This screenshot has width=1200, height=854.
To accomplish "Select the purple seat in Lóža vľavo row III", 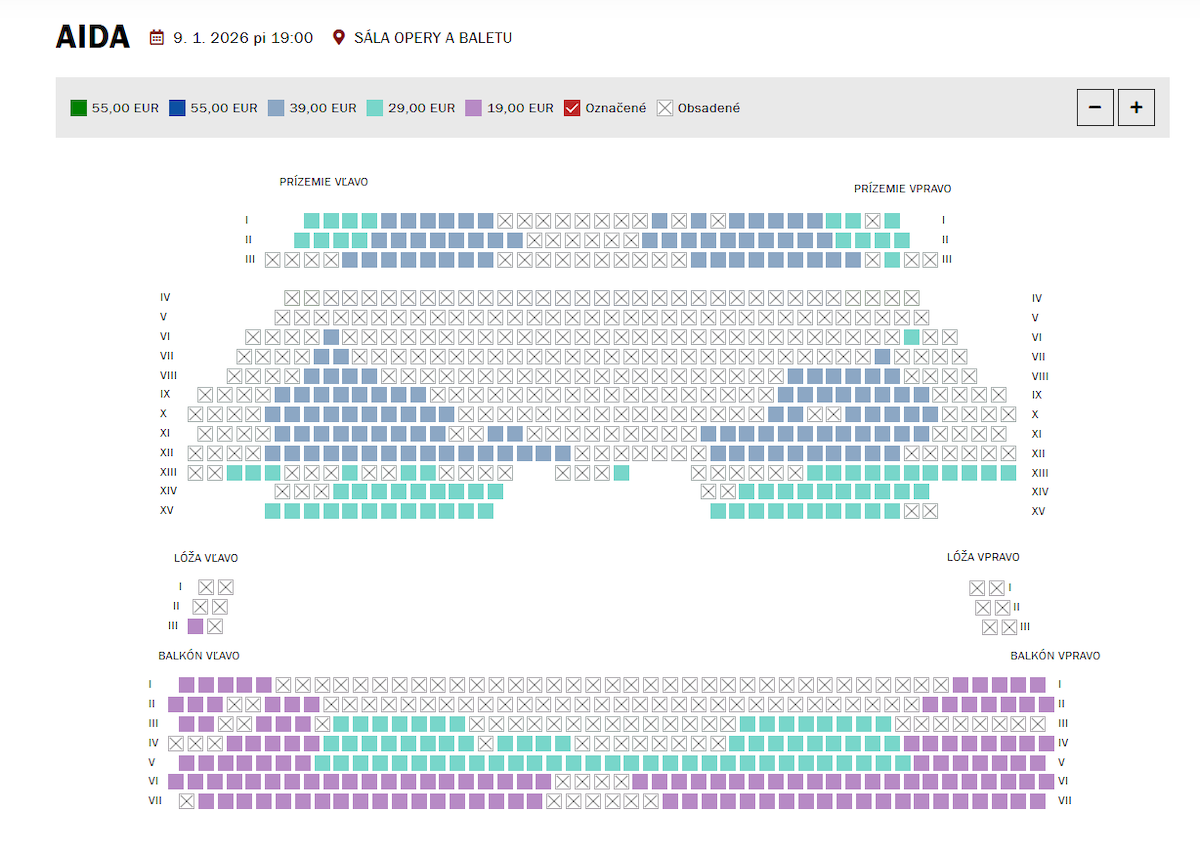I will point(195,626).
